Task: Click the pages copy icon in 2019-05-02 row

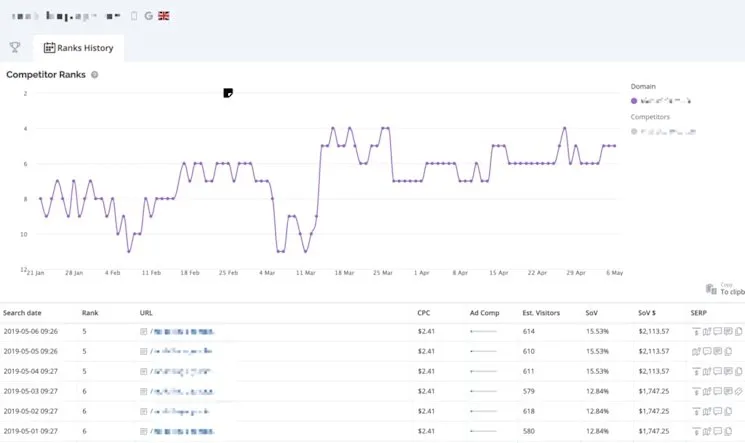Action: pyautogui.click(x=728, y=411)
